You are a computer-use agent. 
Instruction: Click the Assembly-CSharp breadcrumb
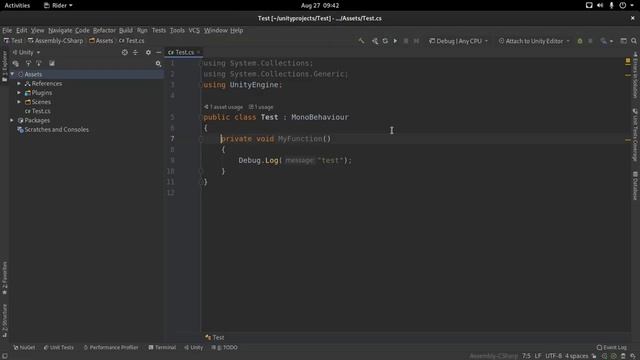coord(55,41)
